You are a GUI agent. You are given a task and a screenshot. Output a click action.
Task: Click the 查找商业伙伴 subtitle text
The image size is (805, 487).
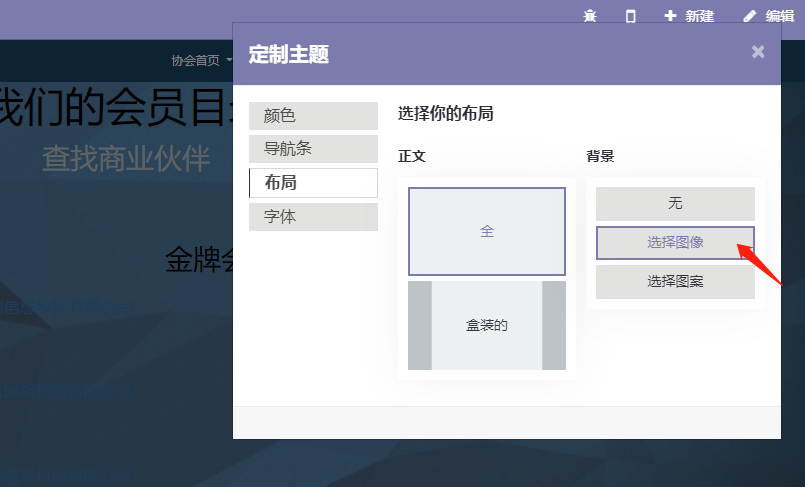[x=126, y=158]
